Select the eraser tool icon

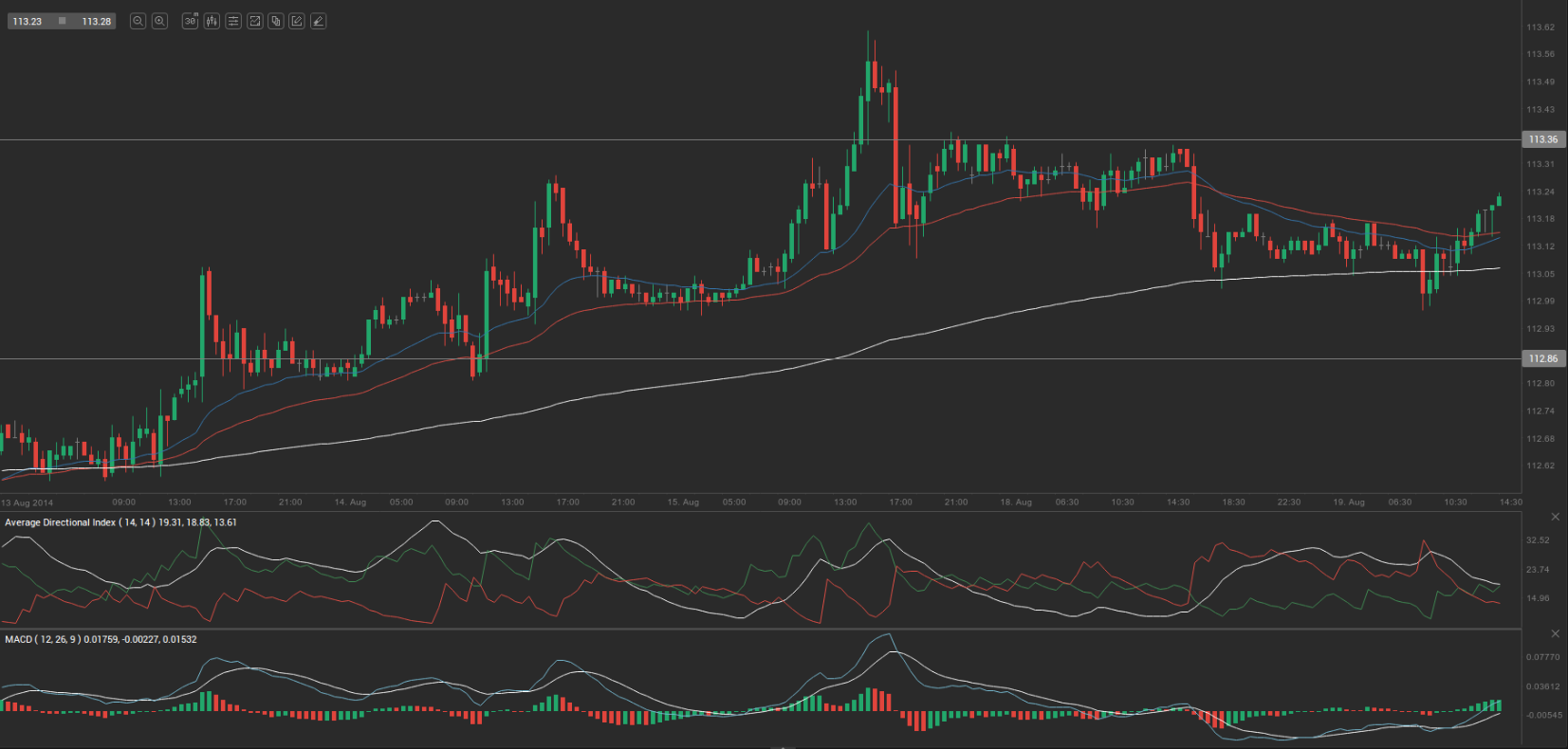[x=319, y=21]
